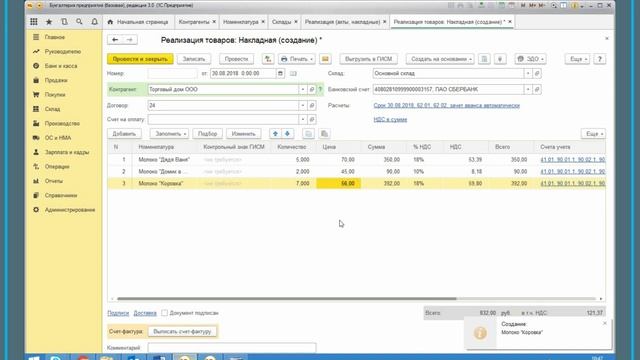Click the Провести button

coord(236,59)
